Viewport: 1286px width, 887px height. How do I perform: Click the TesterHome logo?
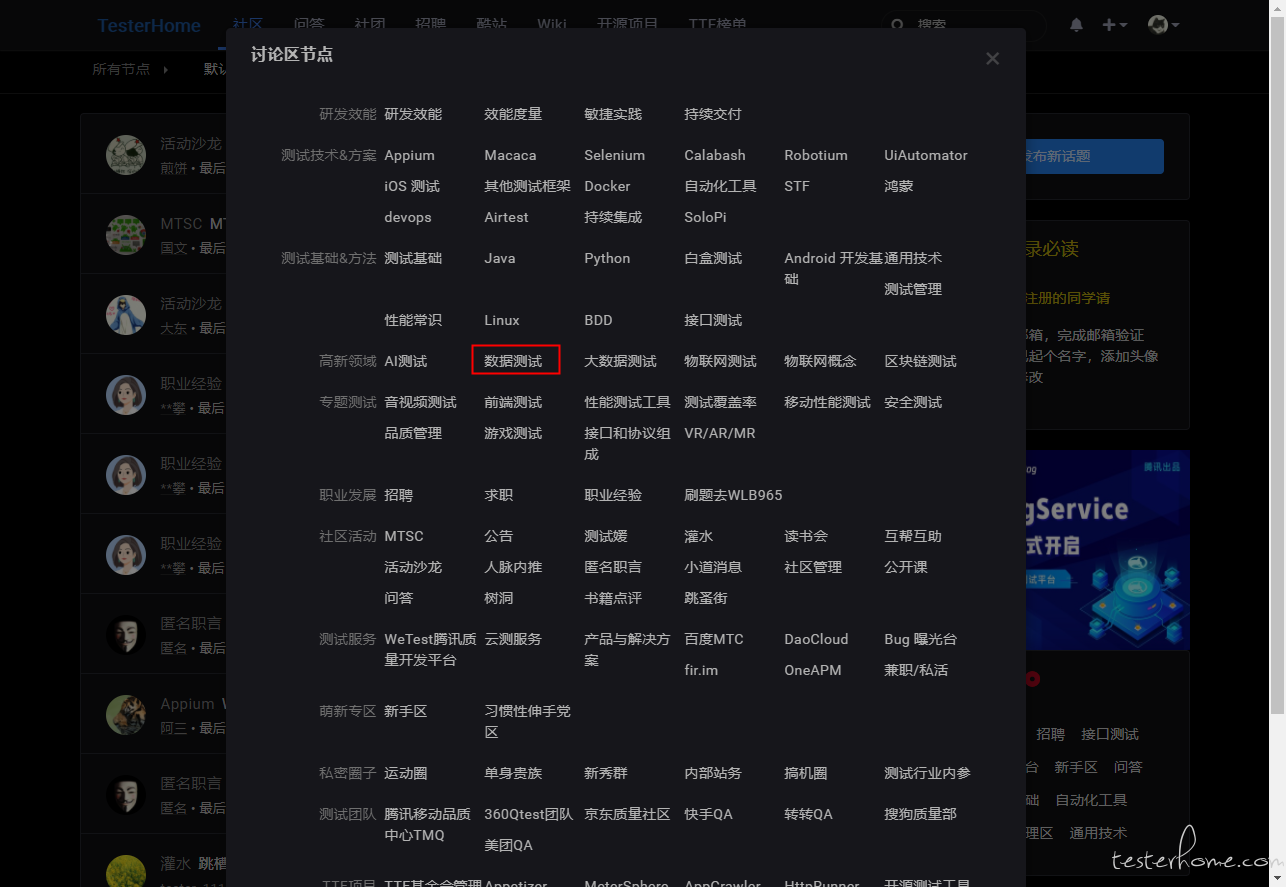pyautogui.click(x=149, y=26)
